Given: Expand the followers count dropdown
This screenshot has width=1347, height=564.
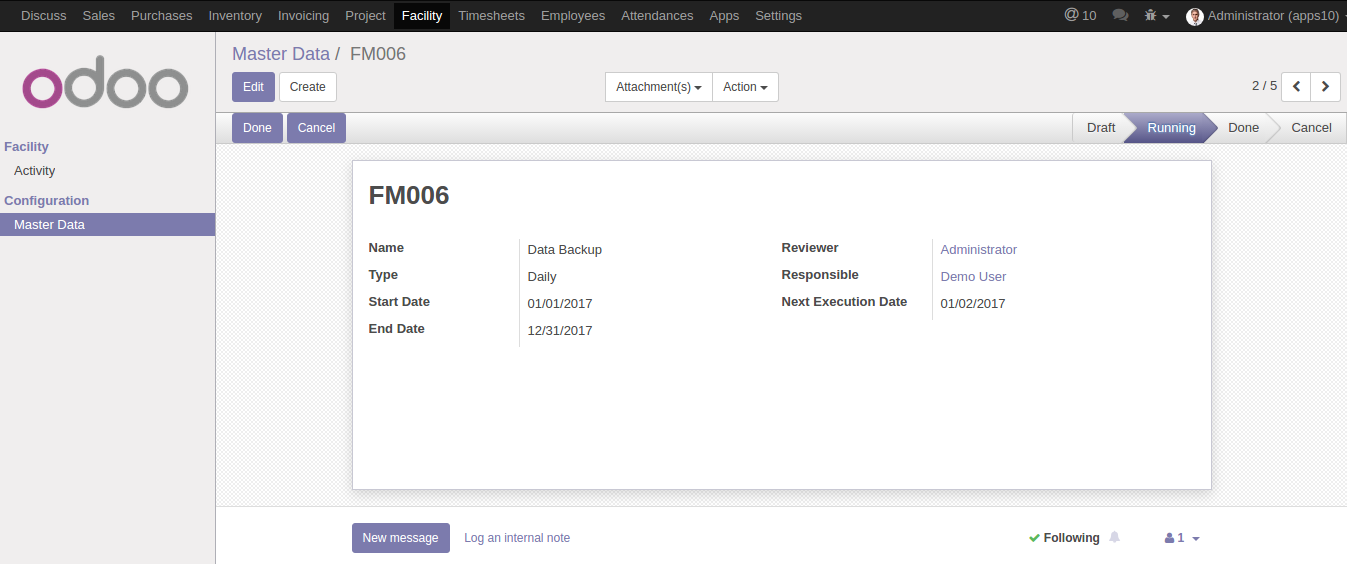Looking at the screenshot, I should coord(1182,538).
